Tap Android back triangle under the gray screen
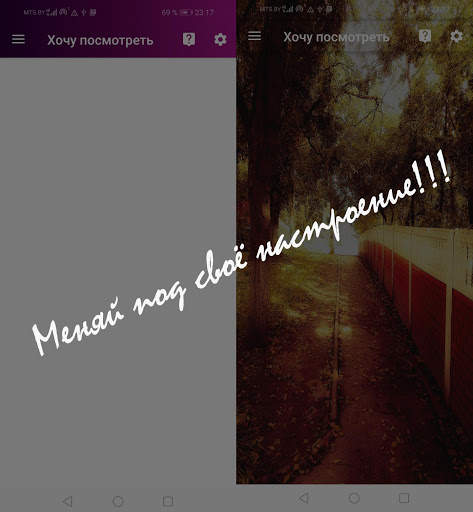Viewport: 473px width, 512px height. (67, 501)
